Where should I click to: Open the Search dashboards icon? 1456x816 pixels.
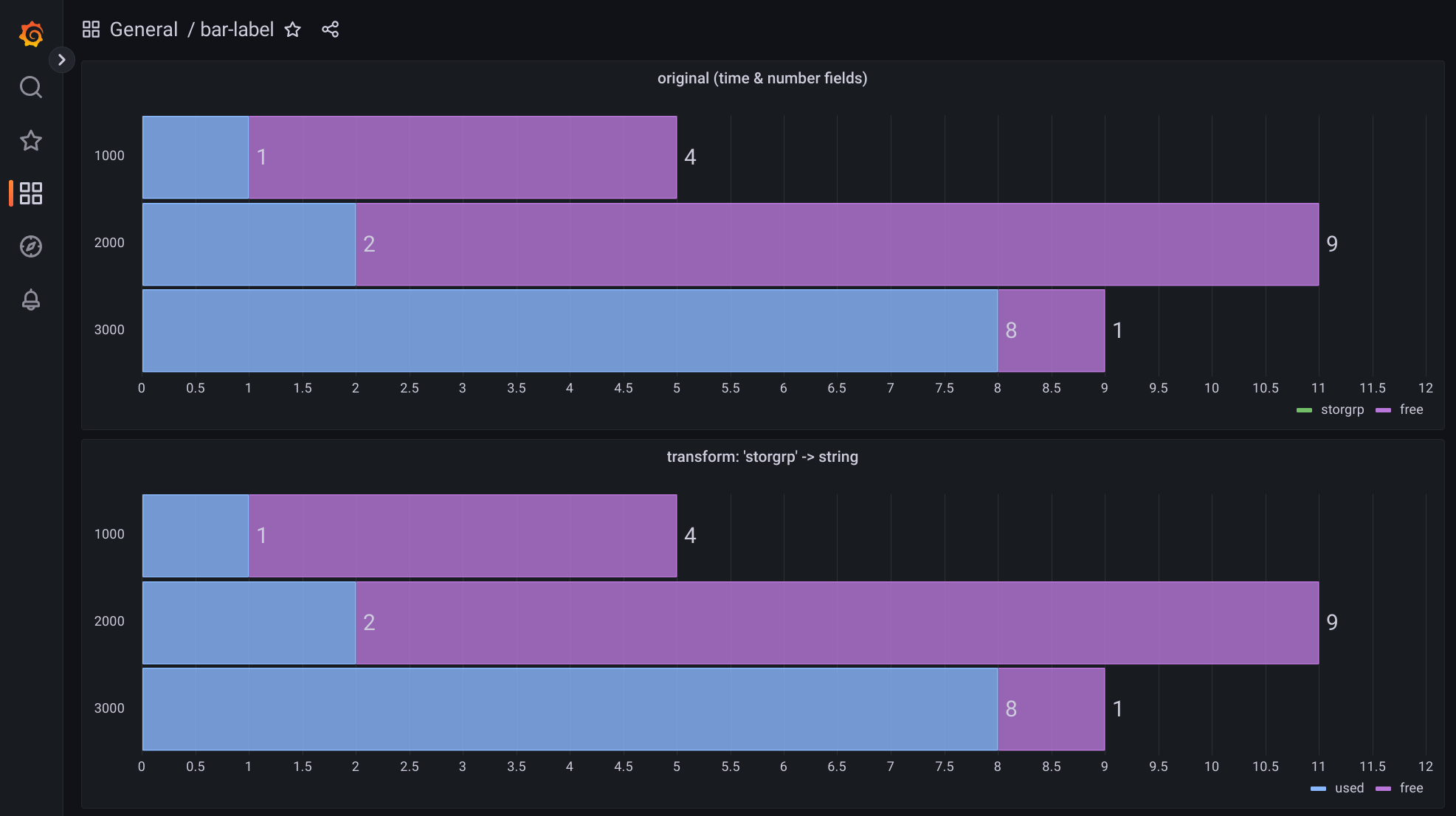30,87
